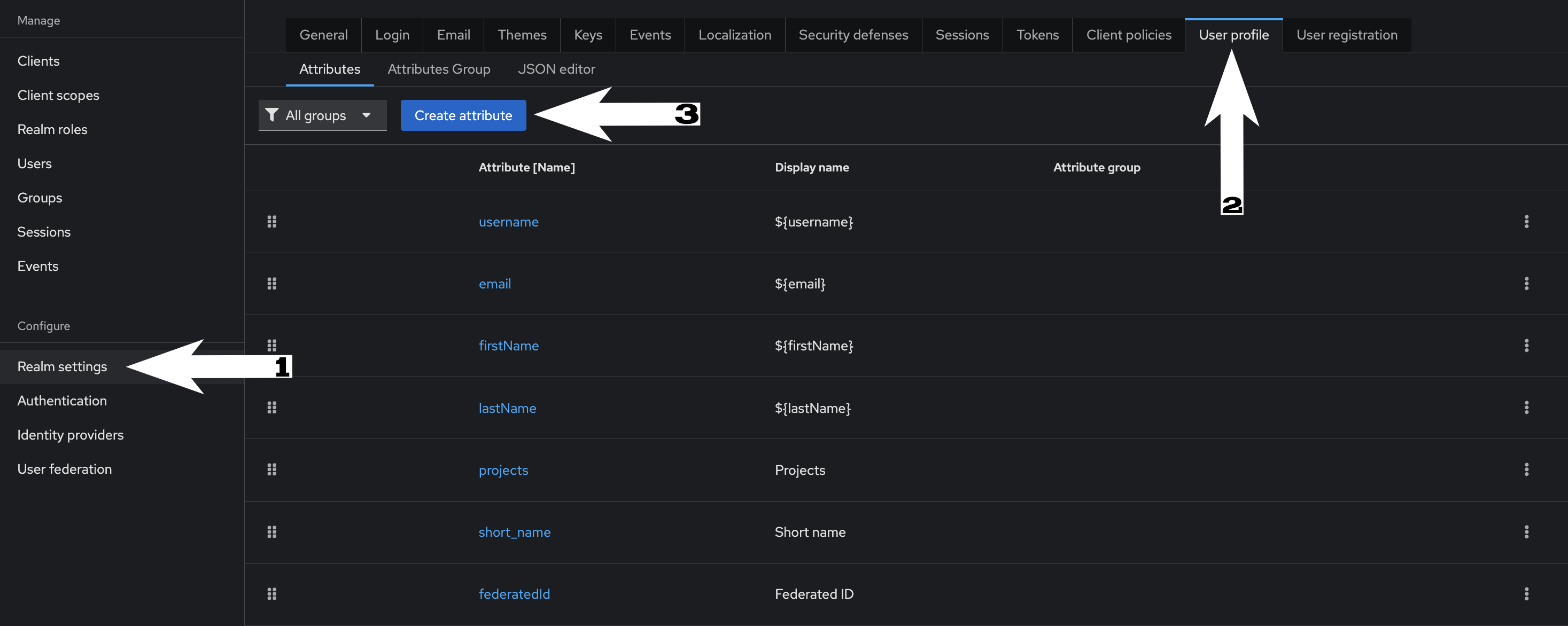Switch to the Sessions tab in realm settings
The height and width of the screenshot is (626, 1568).
[x=962, y=35]
